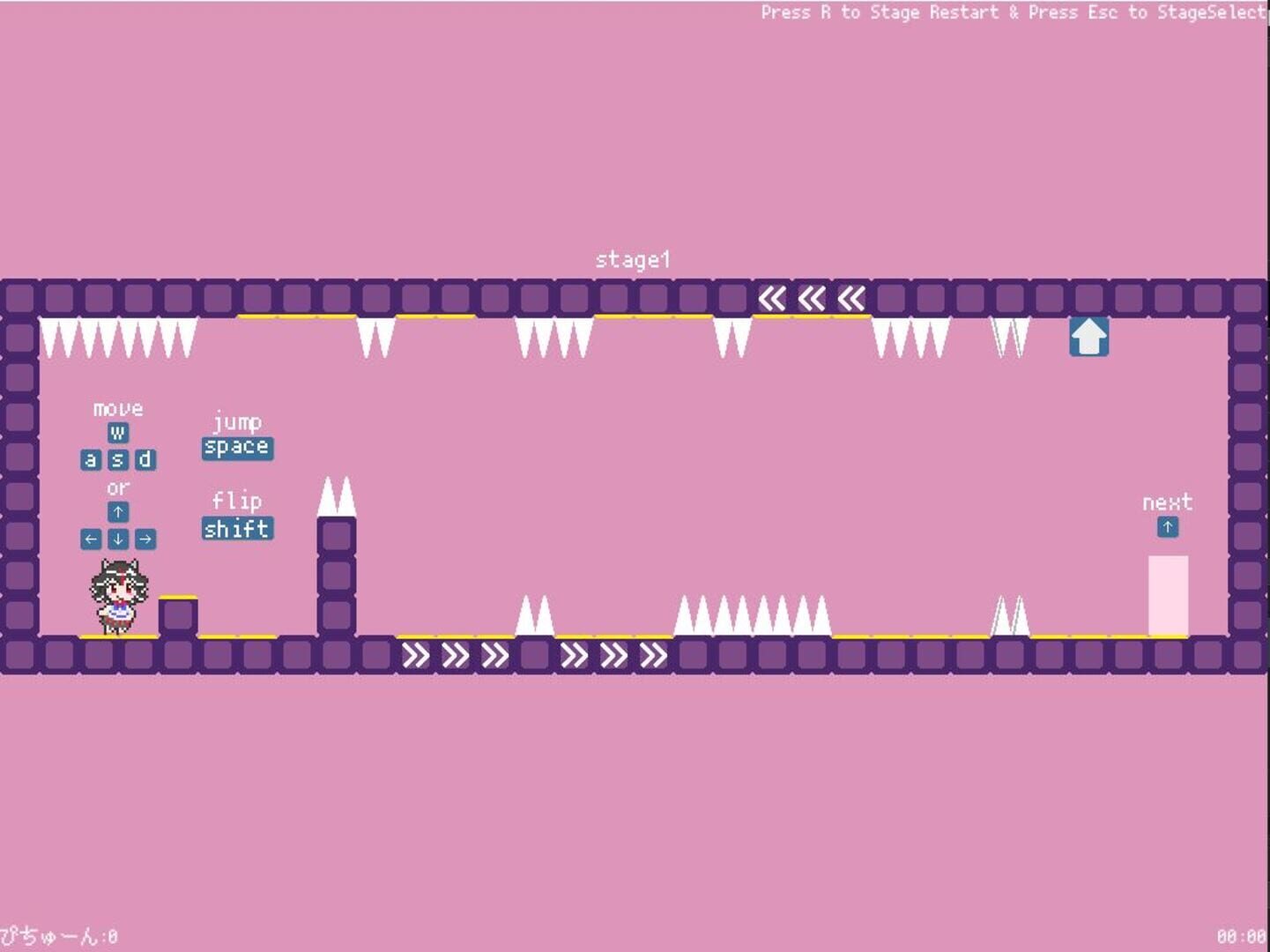Click the first right-pointing conveyor arrows on floor
The width and height of the screenshot is (1270, 952).
point(455,655)
